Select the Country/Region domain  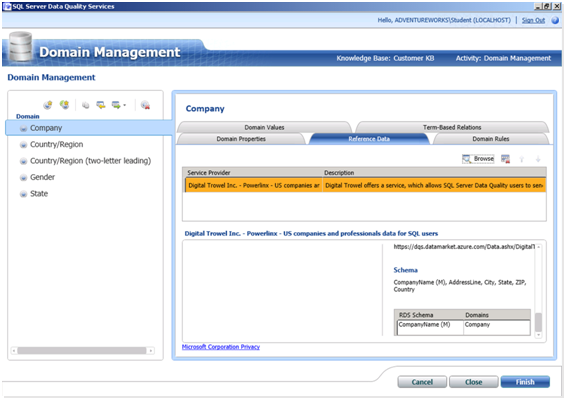[x=56, y=144]
